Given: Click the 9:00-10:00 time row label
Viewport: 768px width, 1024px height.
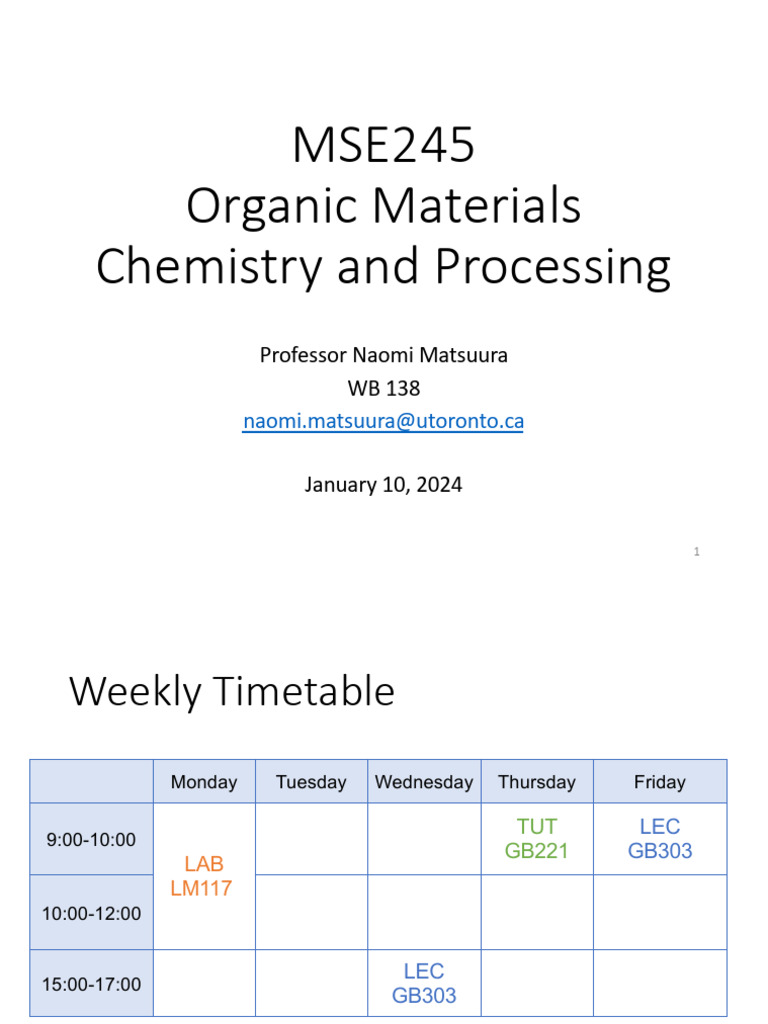Looking at the screenshot, I should (91, 840).
